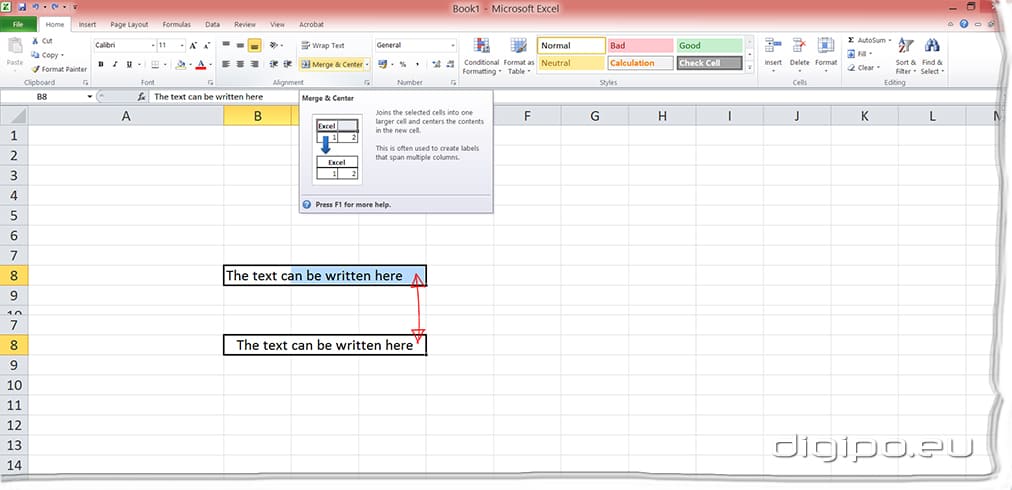Image resolution: width=1012 pixels, height=490 pixels.
Task: Align text left in the cell
Action: tap(226, 64)
